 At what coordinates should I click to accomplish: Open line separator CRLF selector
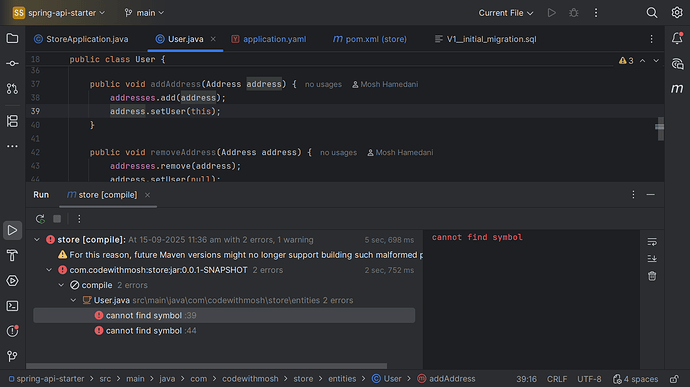[557, 379]
